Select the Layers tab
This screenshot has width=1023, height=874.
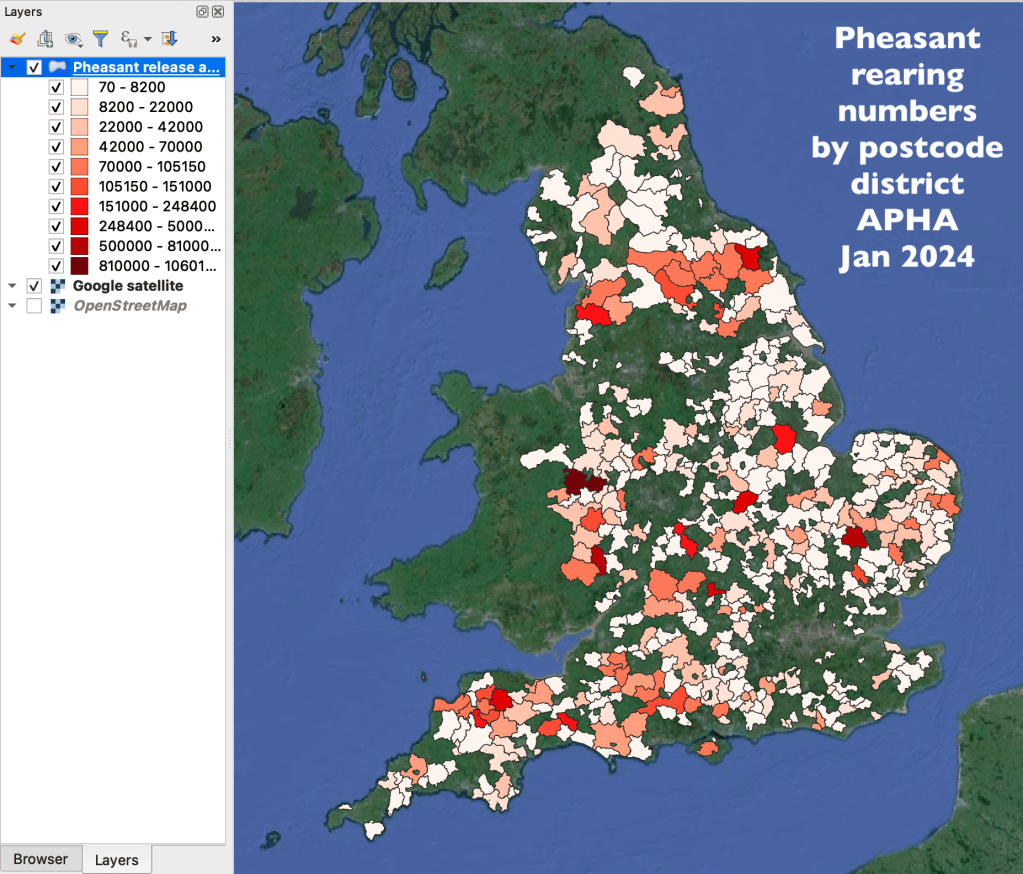pyautogui.click(x=116, y=860)
